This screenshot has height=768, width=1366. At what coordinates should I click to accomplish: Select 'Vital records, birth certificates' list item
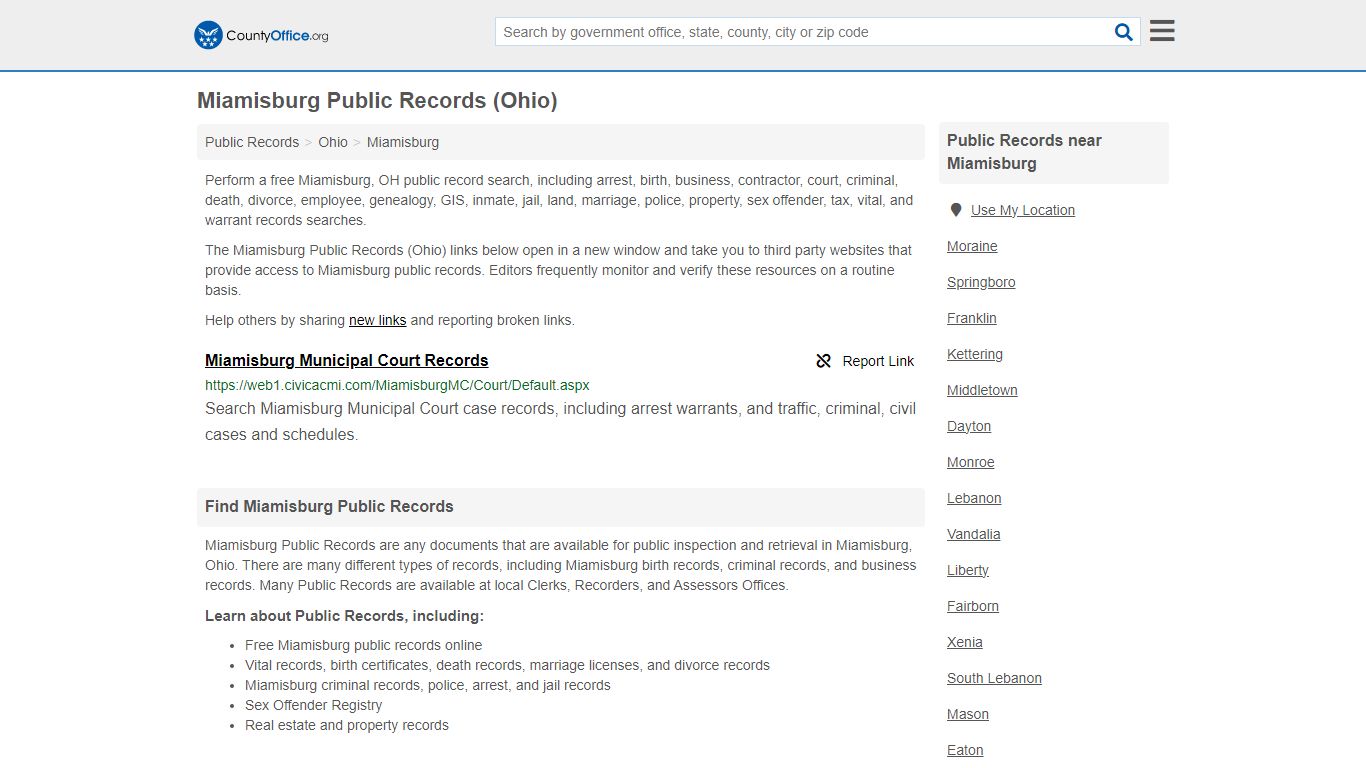pos(507,665)
